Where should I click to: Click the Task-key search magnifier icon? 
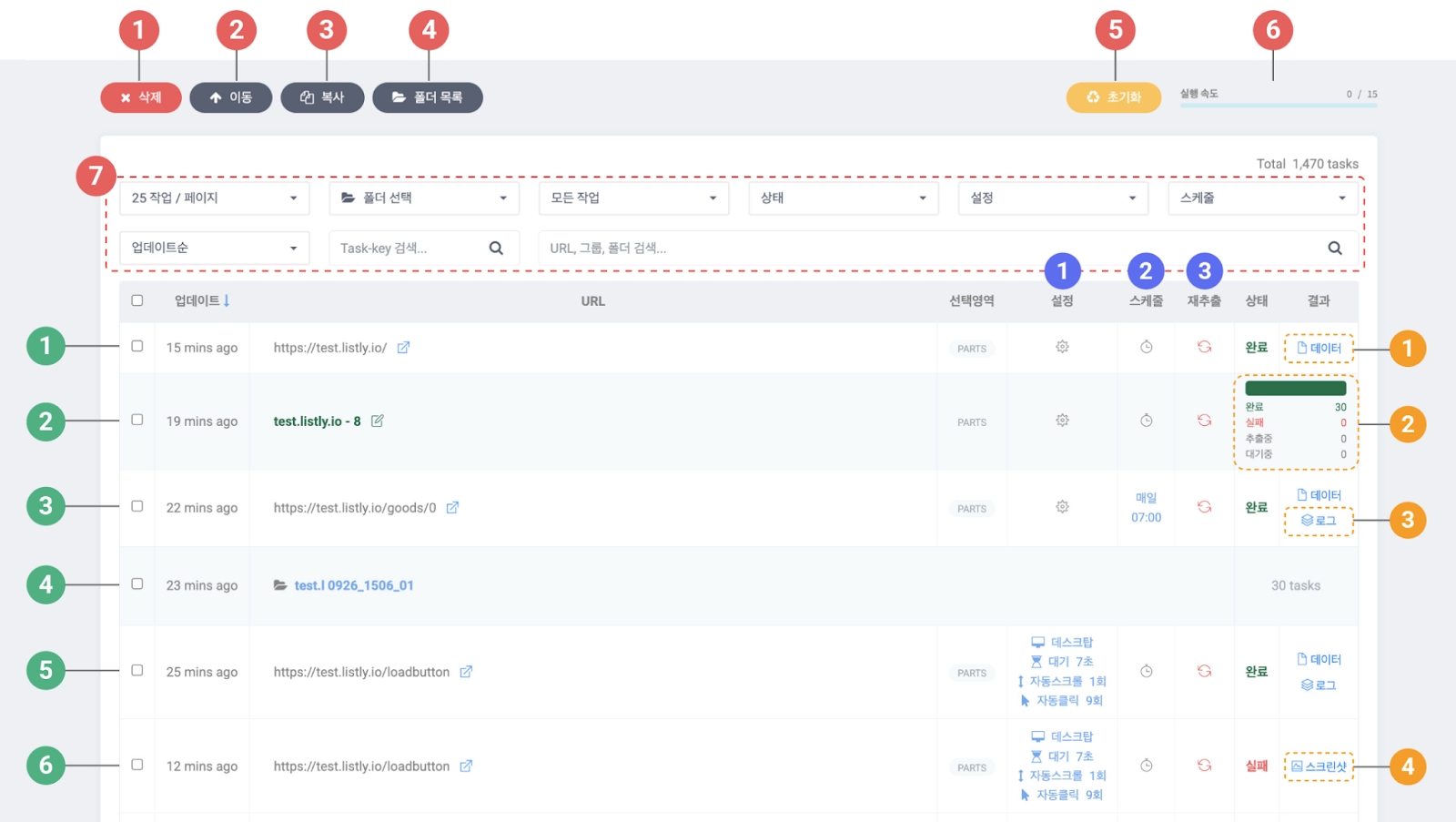[x=496, y=249]
